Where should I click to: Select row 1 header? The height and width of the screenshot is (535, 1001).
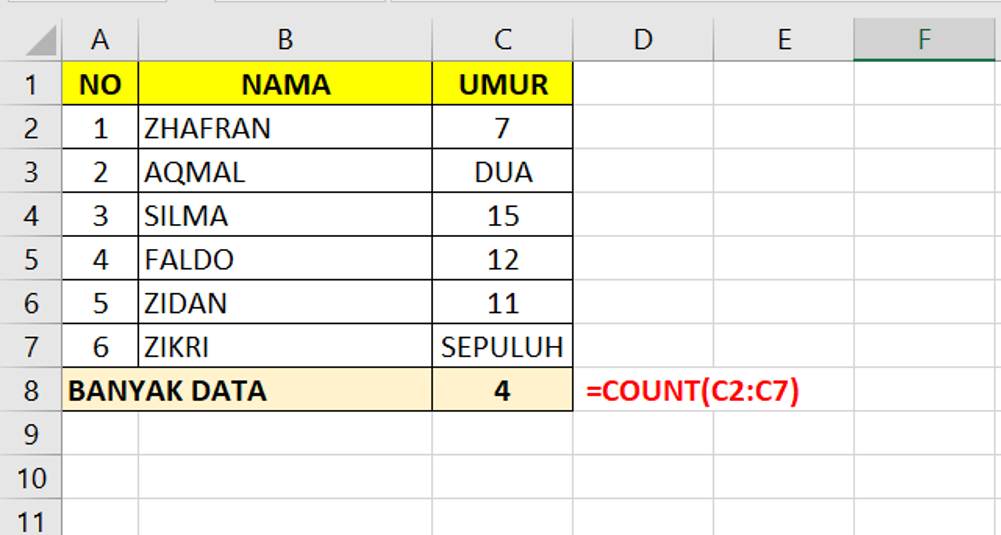31,84
